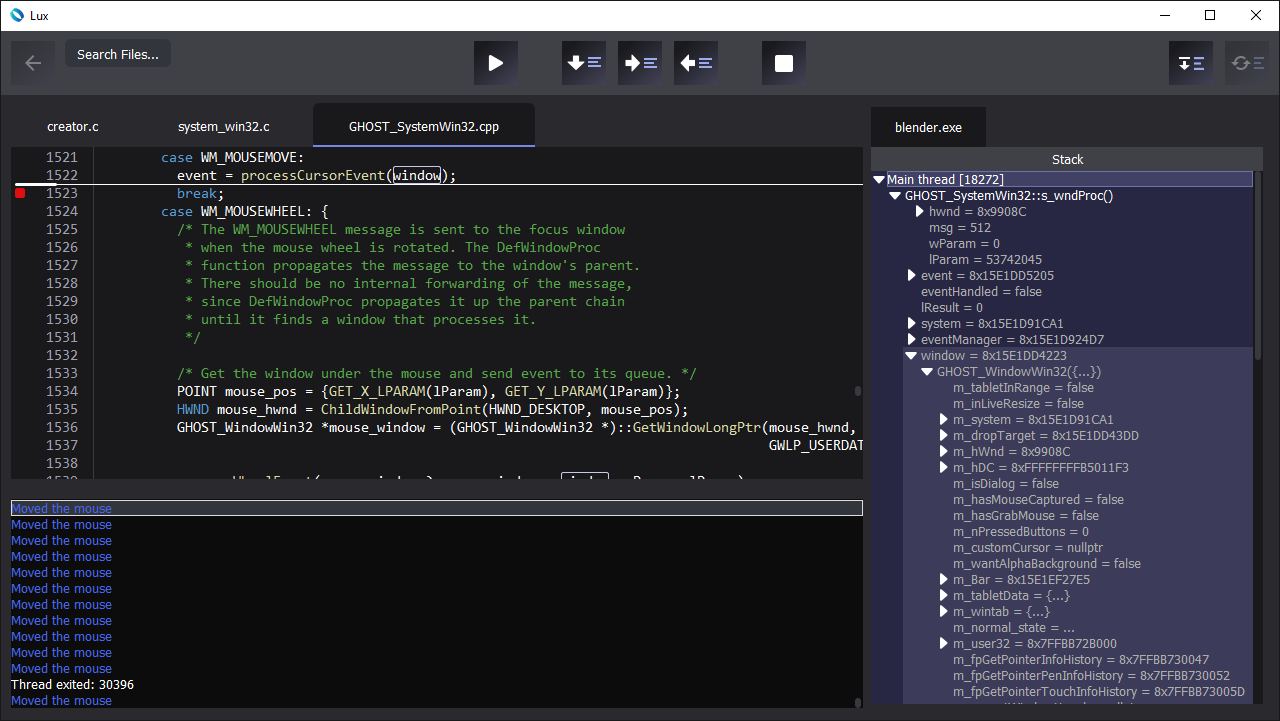This screenshot has width=1280, height=721.
Task: Toggle the breakpoint on line 1523
Action: (20, 193)
